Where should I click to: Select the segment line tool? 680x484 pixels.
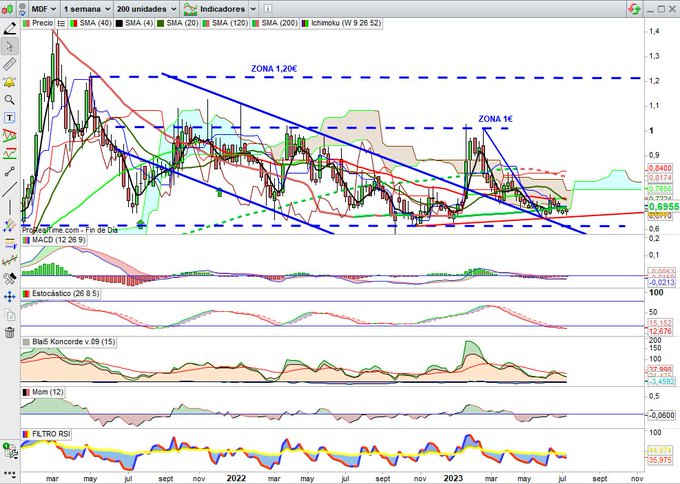coord(9,171)
